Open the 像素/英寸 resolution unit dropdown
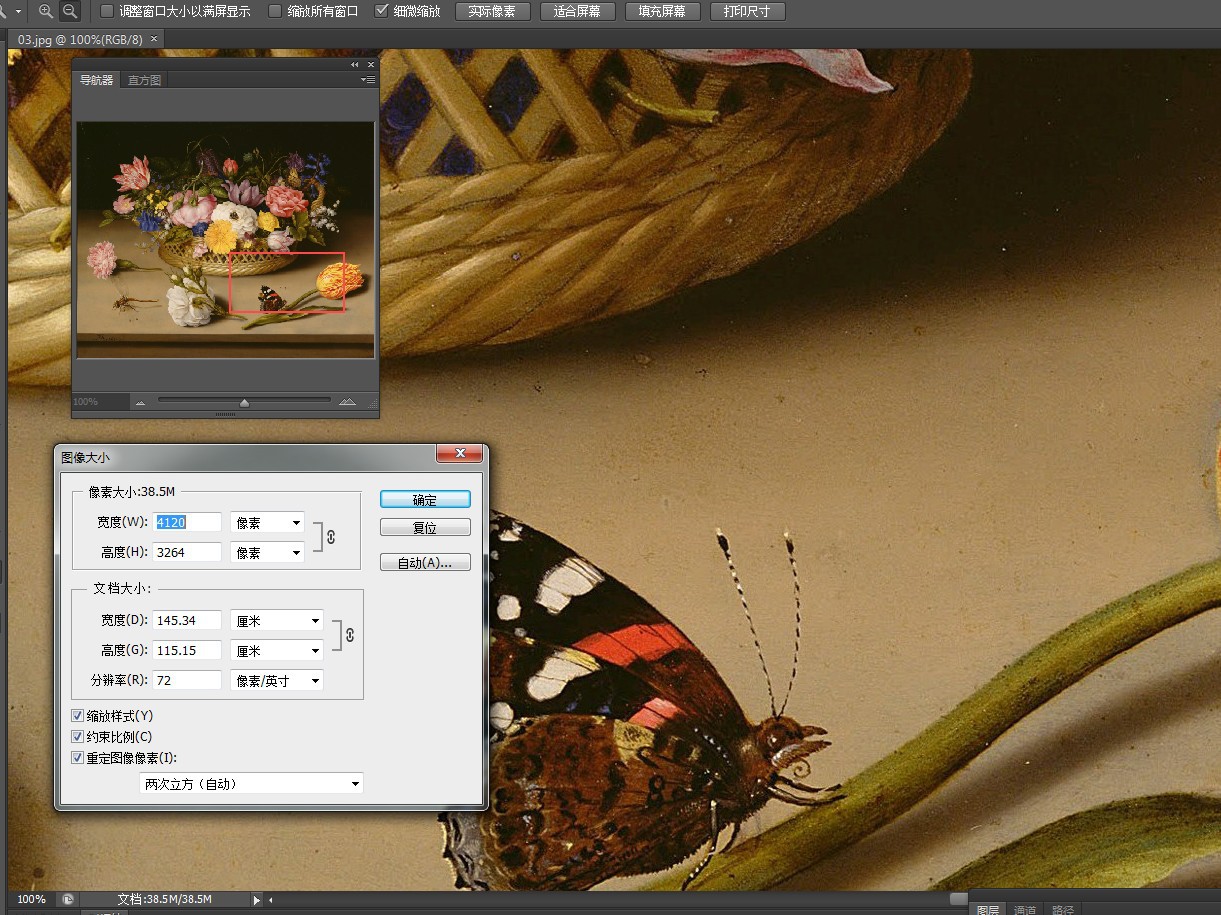The height and width of the screenshot is (915, 1221). pos(277,680)
